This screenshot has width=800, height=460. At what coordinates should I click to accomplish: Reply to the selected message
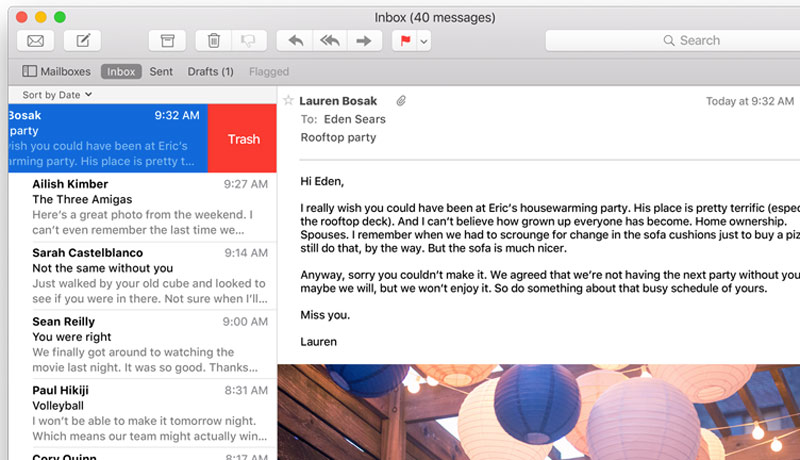(295, 41)
